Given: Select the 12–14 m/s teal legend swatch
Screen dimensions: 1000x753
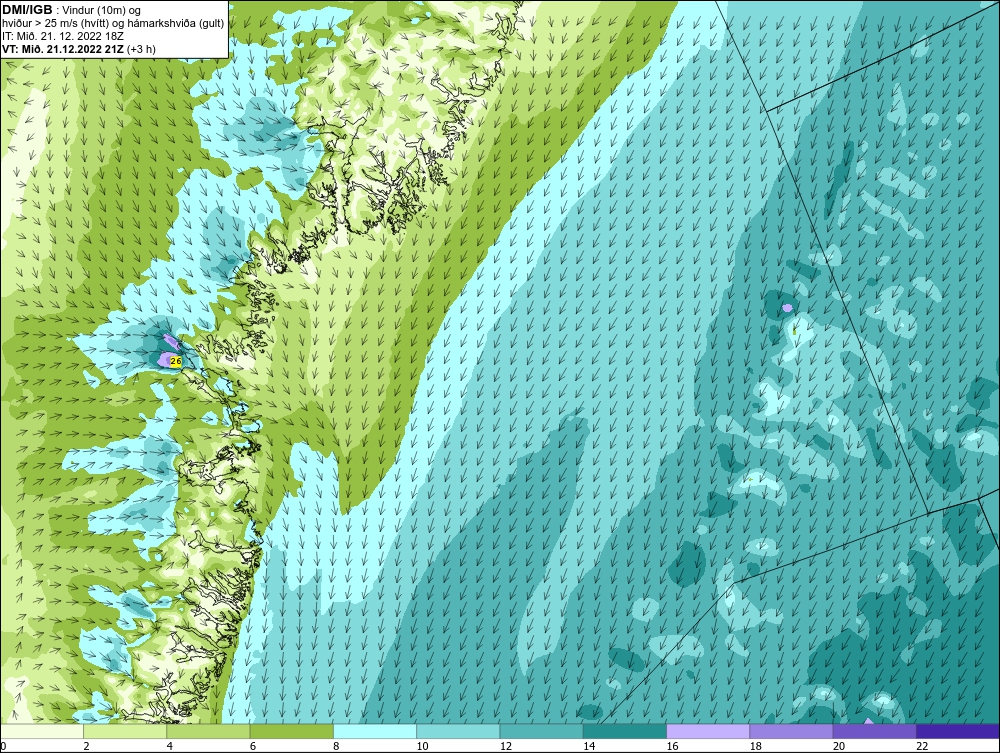Looking at the screenshot, I should [541, 731].
